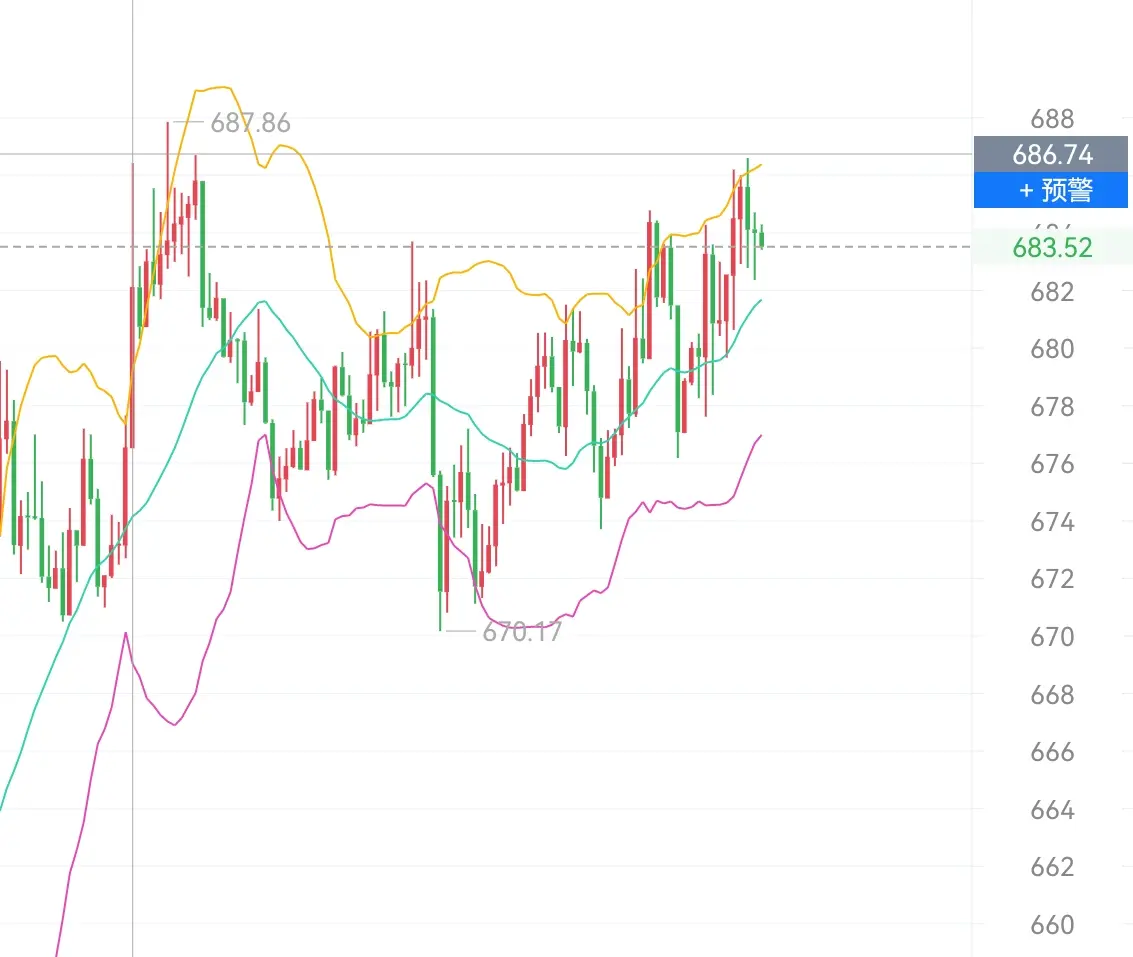
Task: Click the 672 price axis label
Action: click(1052, 579)
